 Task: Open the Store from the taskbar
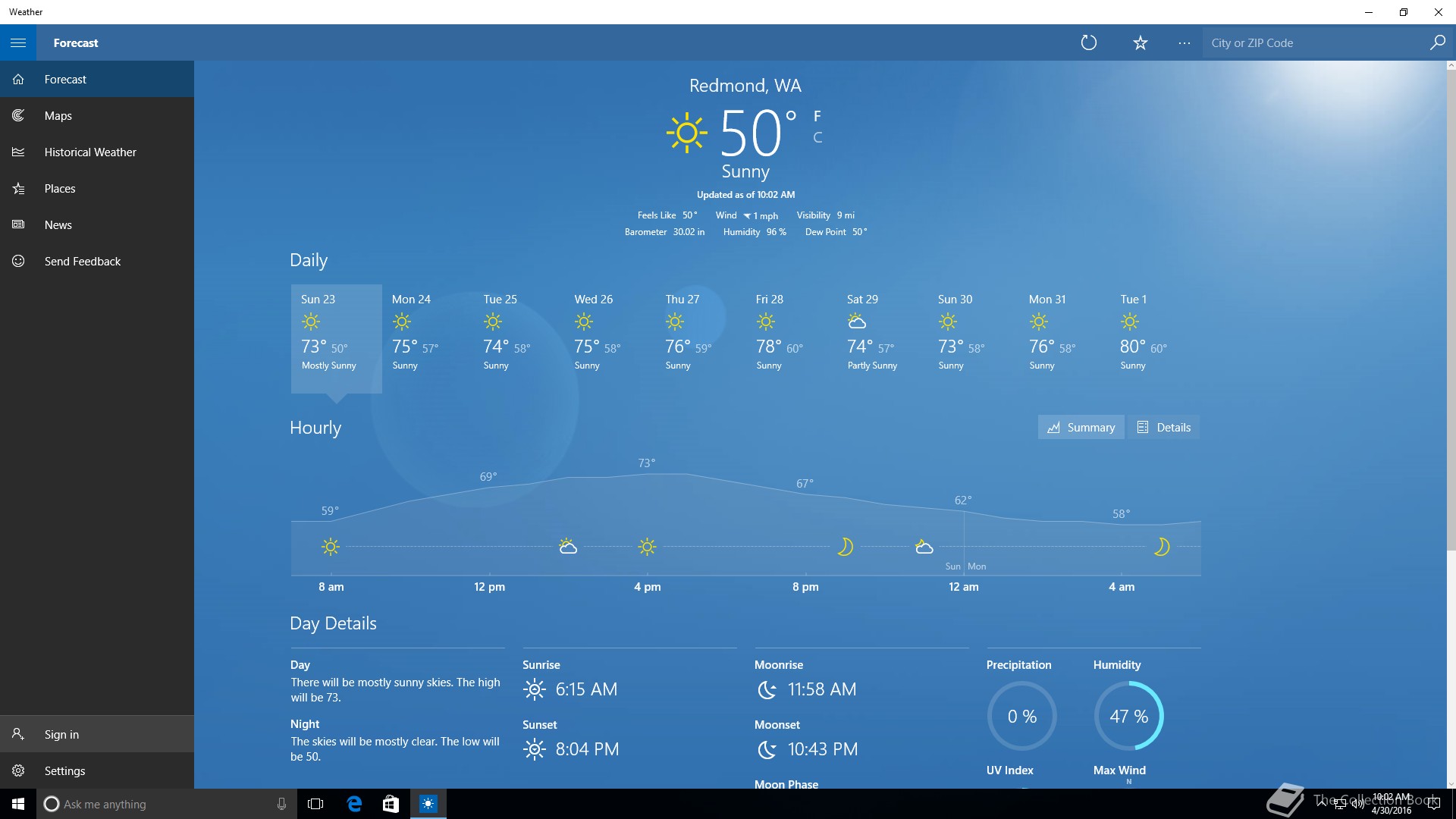pos(391,804)
